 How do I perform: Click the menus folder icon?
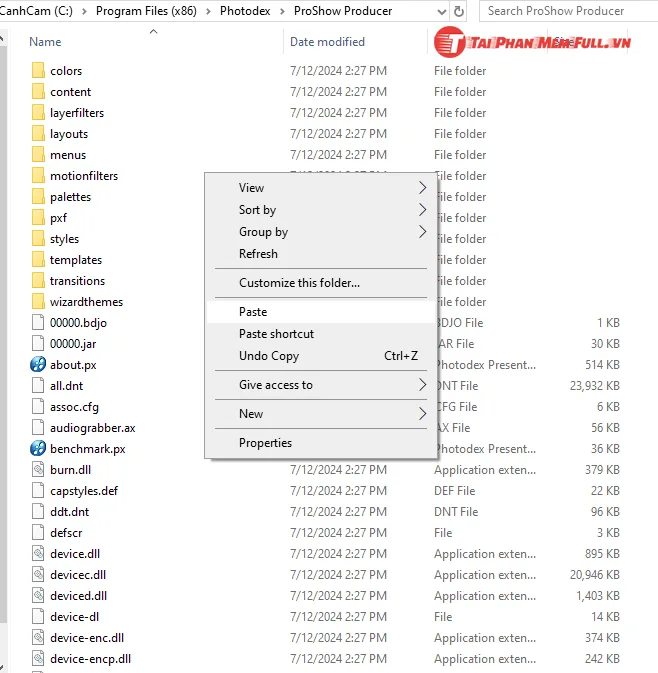pyautogui.click(x=38, y=155)
